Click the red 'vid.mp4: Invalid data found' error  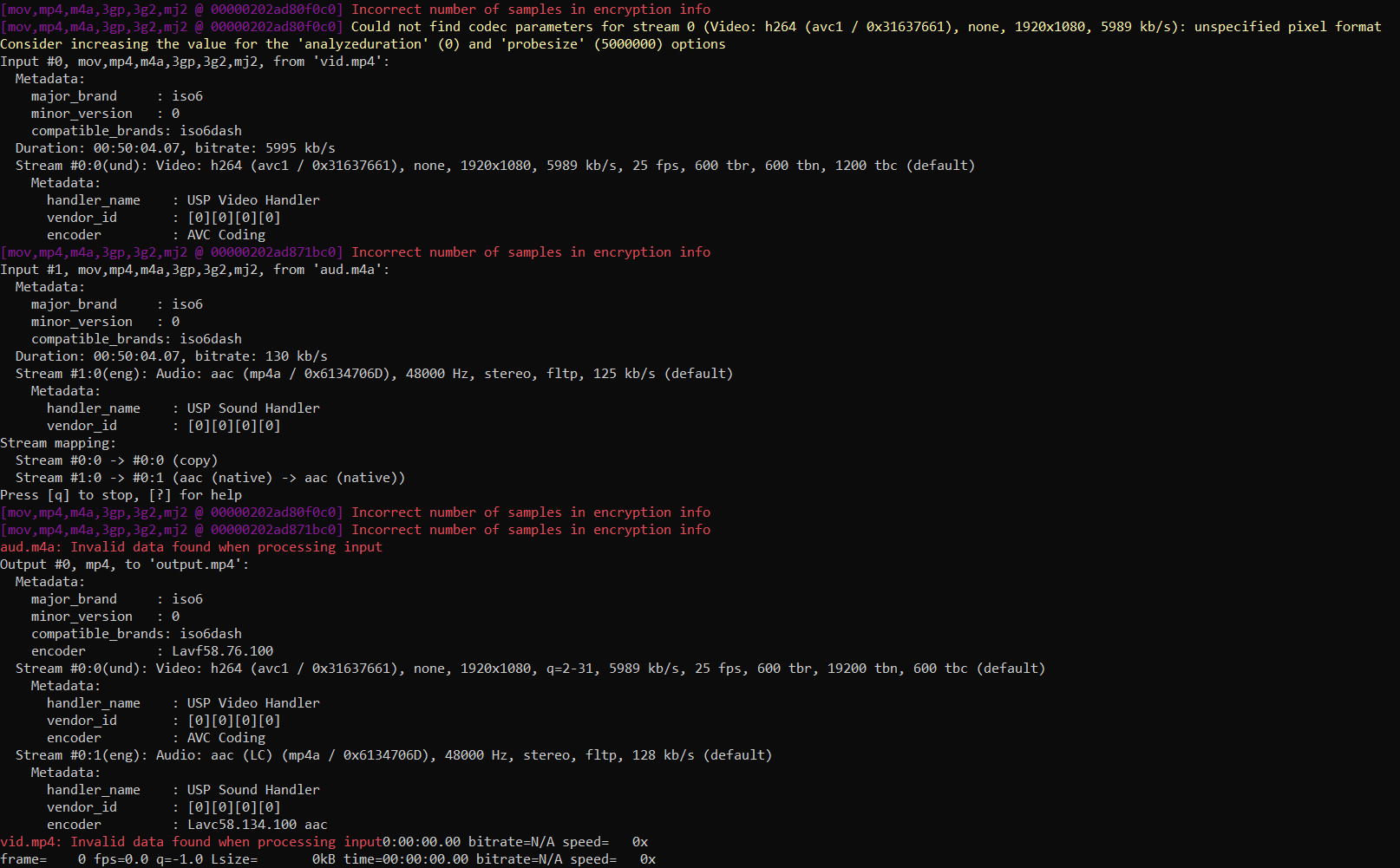(x=191, y=842)
